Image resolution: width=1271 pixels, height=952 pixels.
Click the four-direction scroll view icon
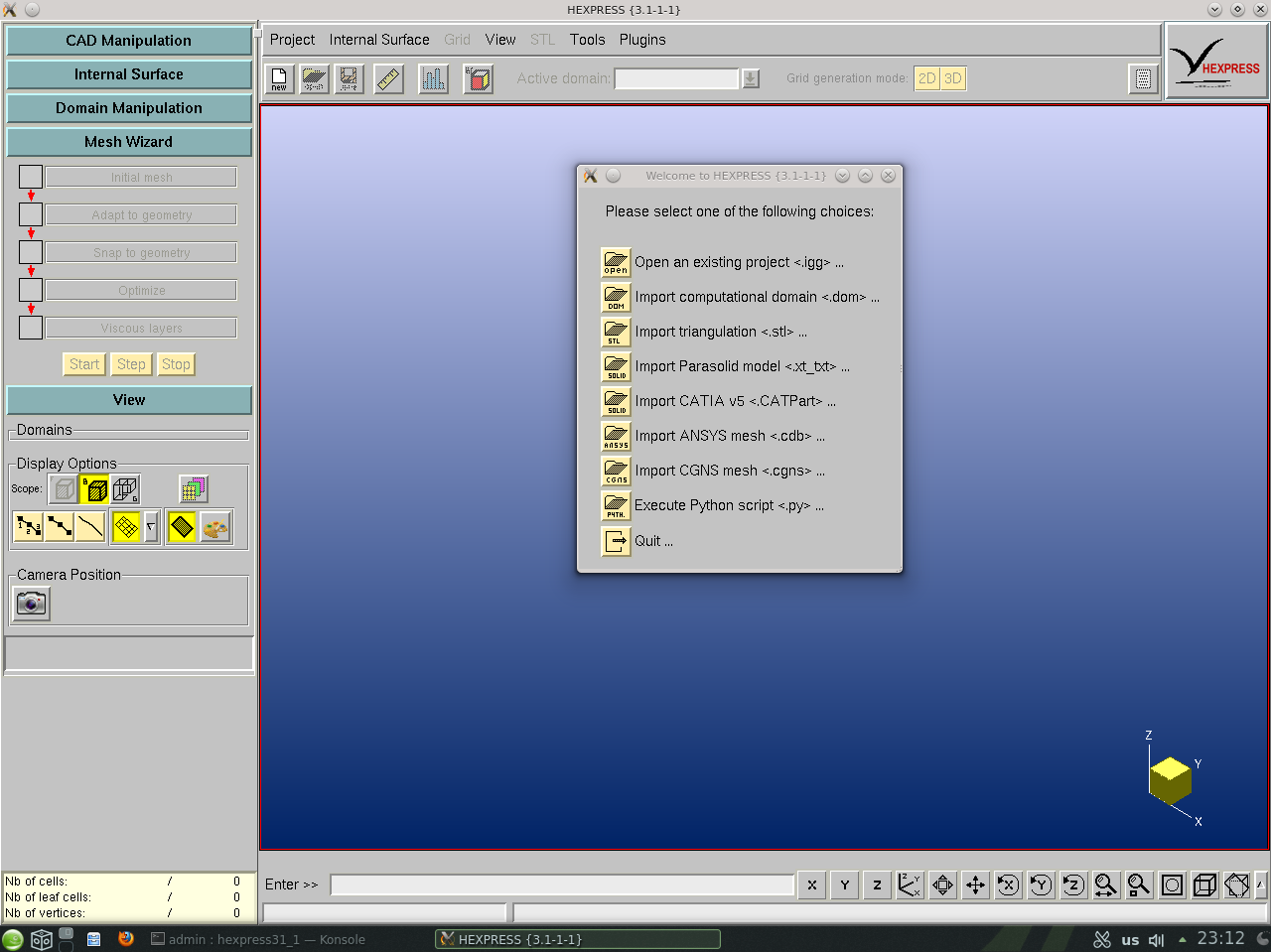943,884
